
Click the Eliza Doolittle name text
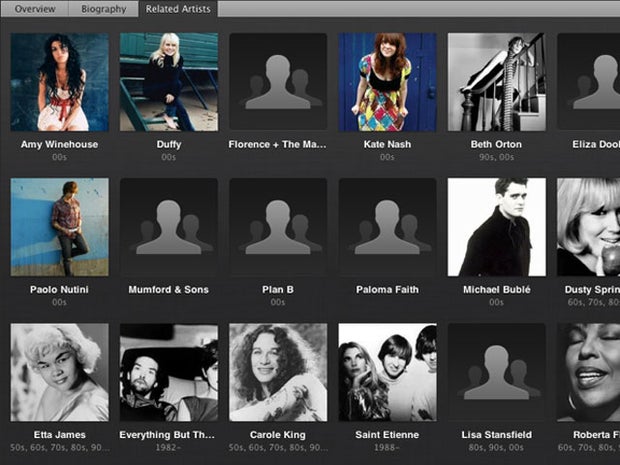click(x=596, y=144)
